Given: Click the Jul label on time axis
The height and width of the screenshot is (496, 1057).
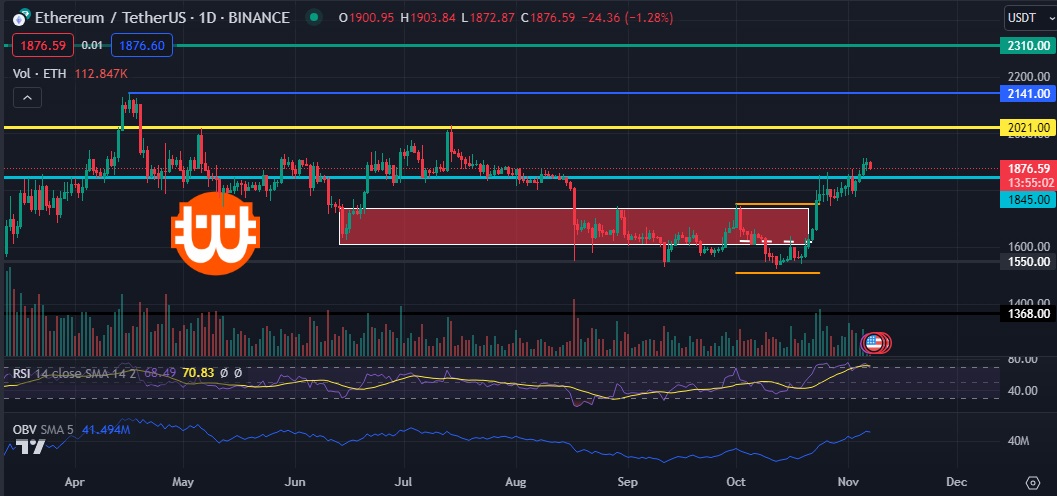Looking at the screenshot, I should coord(404,482).
